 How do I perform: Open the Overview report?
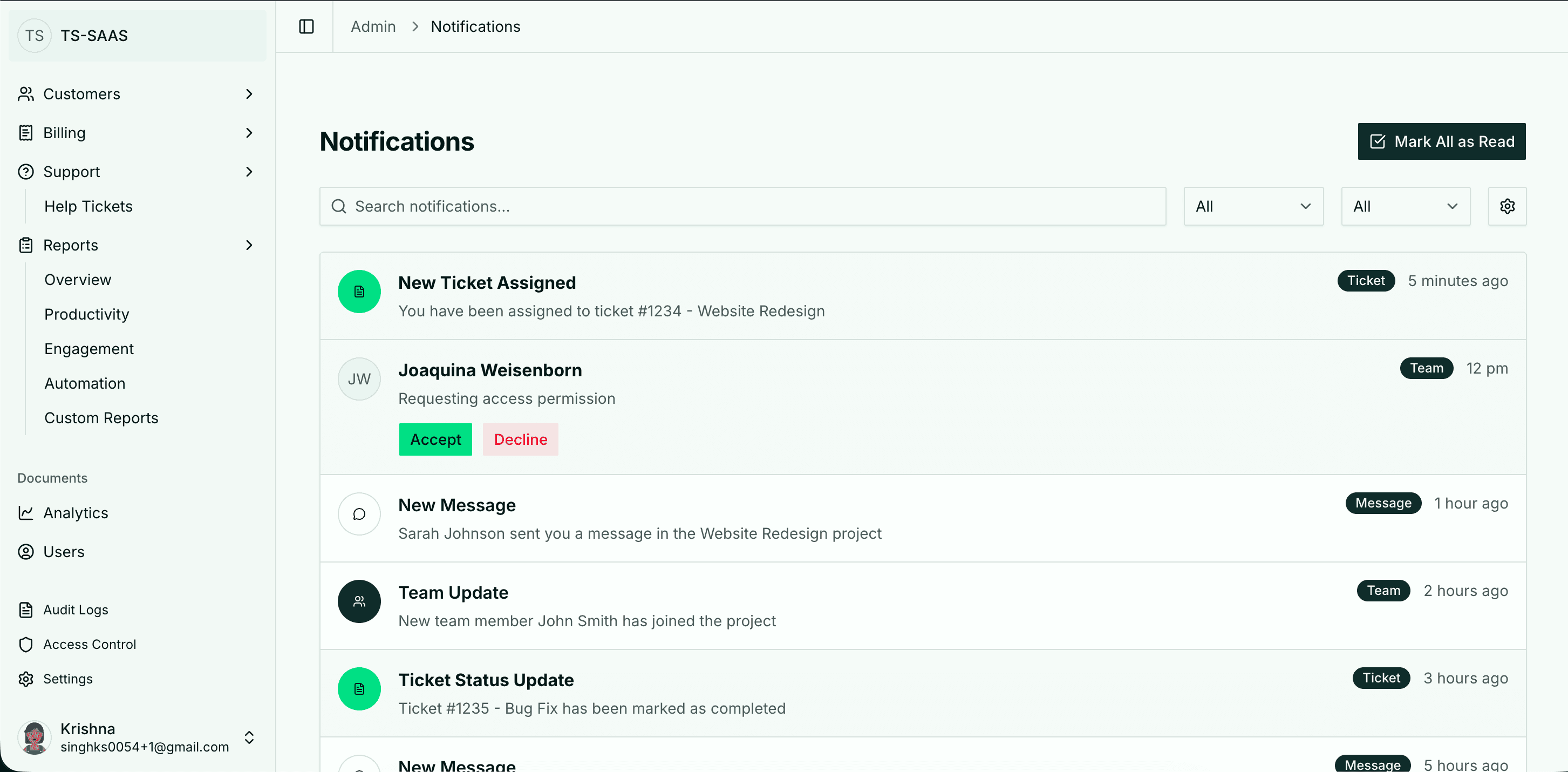[78, 280]
